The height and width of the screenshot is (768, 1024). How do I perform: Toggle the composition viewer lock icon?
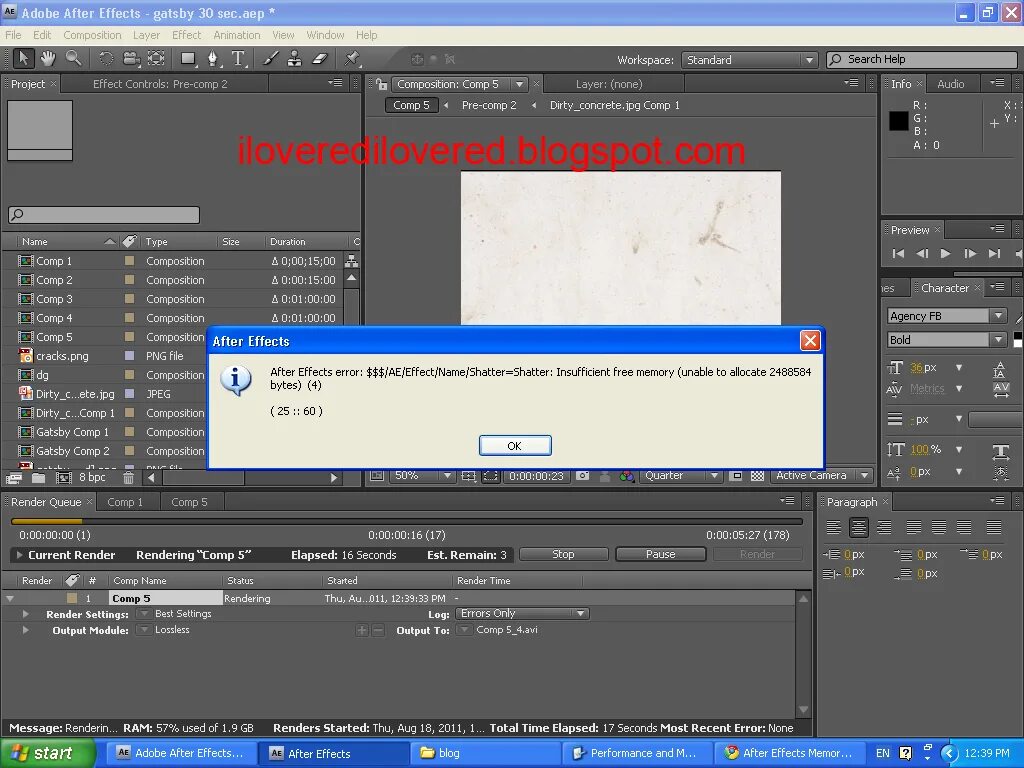click(380, 84)
